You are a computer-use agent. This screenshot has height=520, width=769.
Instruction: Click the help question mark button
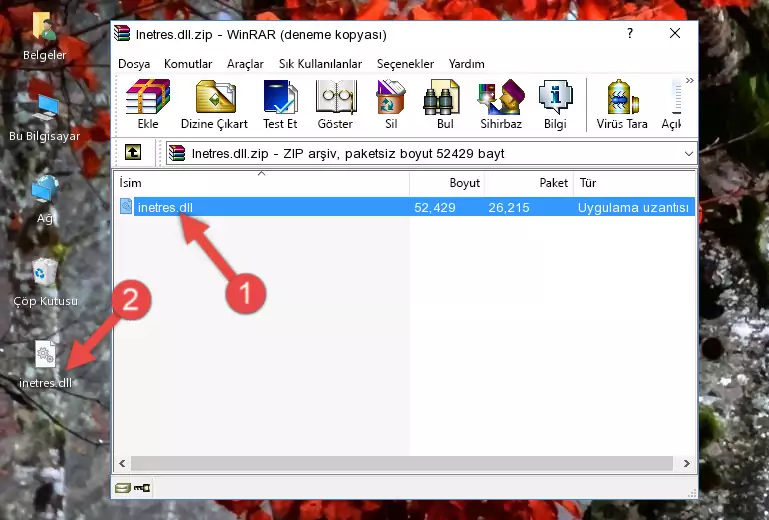[x=630, y=33]
